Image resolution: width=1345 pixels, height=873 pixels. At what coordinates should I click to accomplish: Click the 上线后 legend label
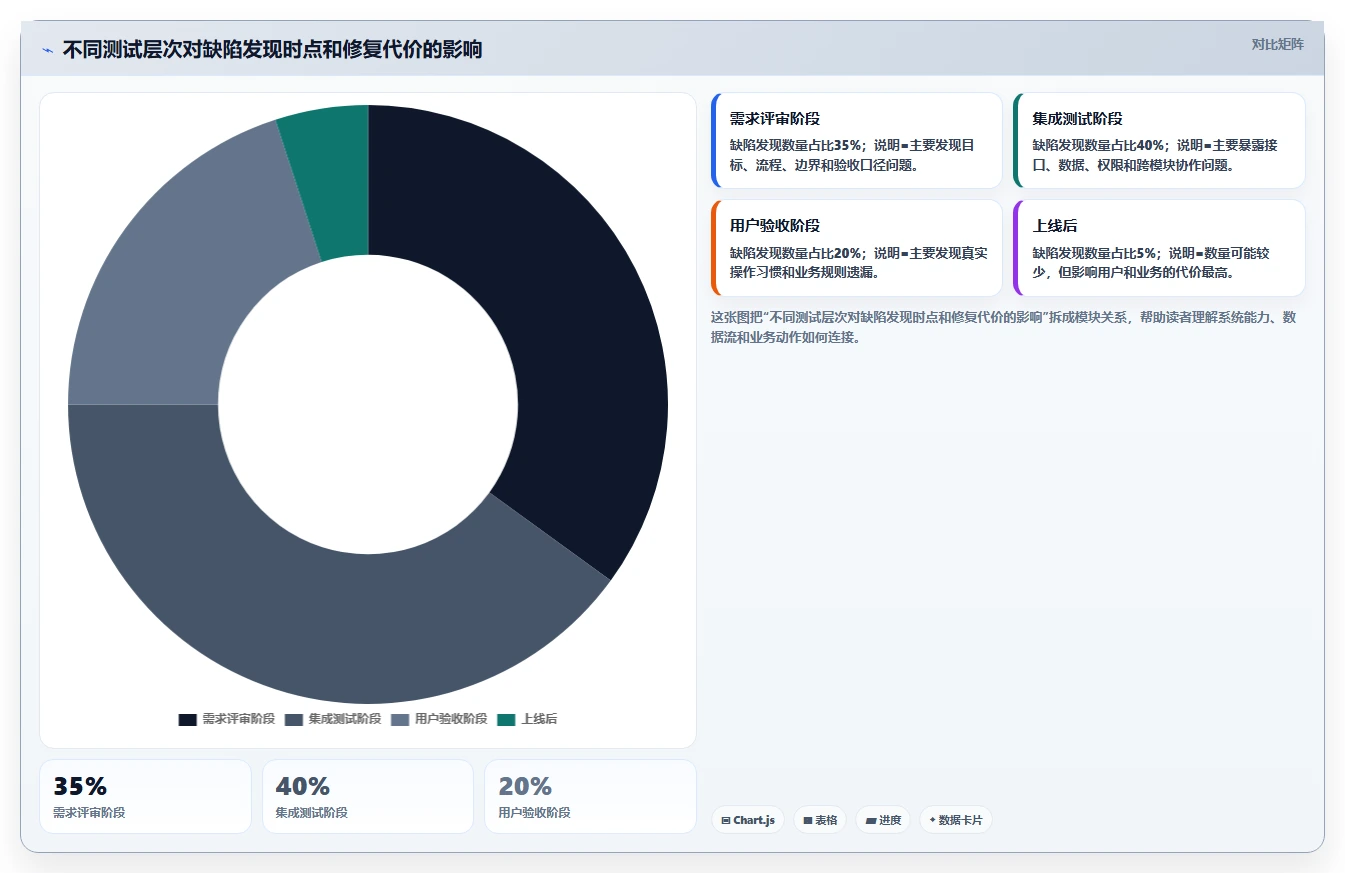click(x=539, y=719)
